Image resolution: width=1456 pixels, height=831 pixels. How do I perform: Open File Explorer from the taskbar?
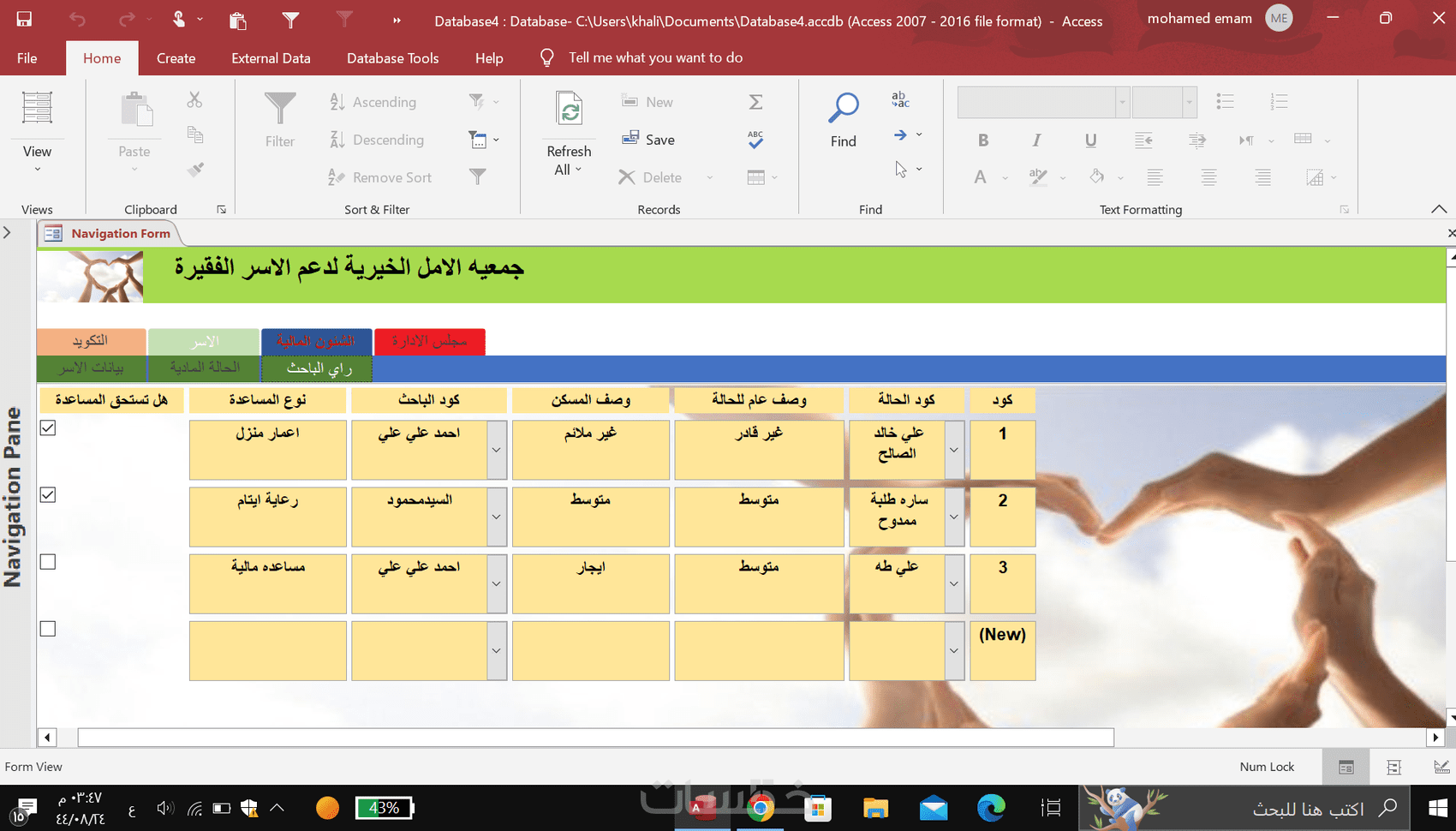[x=875, y=808]
